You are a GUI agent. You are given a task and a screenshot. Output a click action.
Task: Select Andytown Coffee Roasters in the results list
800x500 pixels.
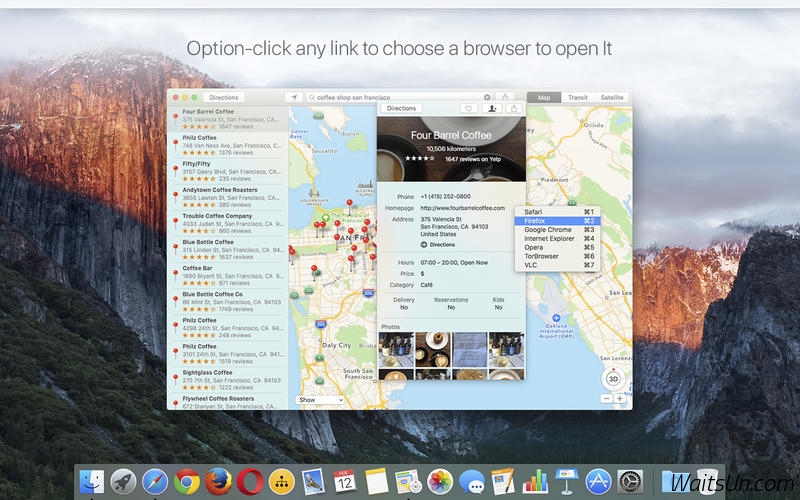click(x=228, y=197)
